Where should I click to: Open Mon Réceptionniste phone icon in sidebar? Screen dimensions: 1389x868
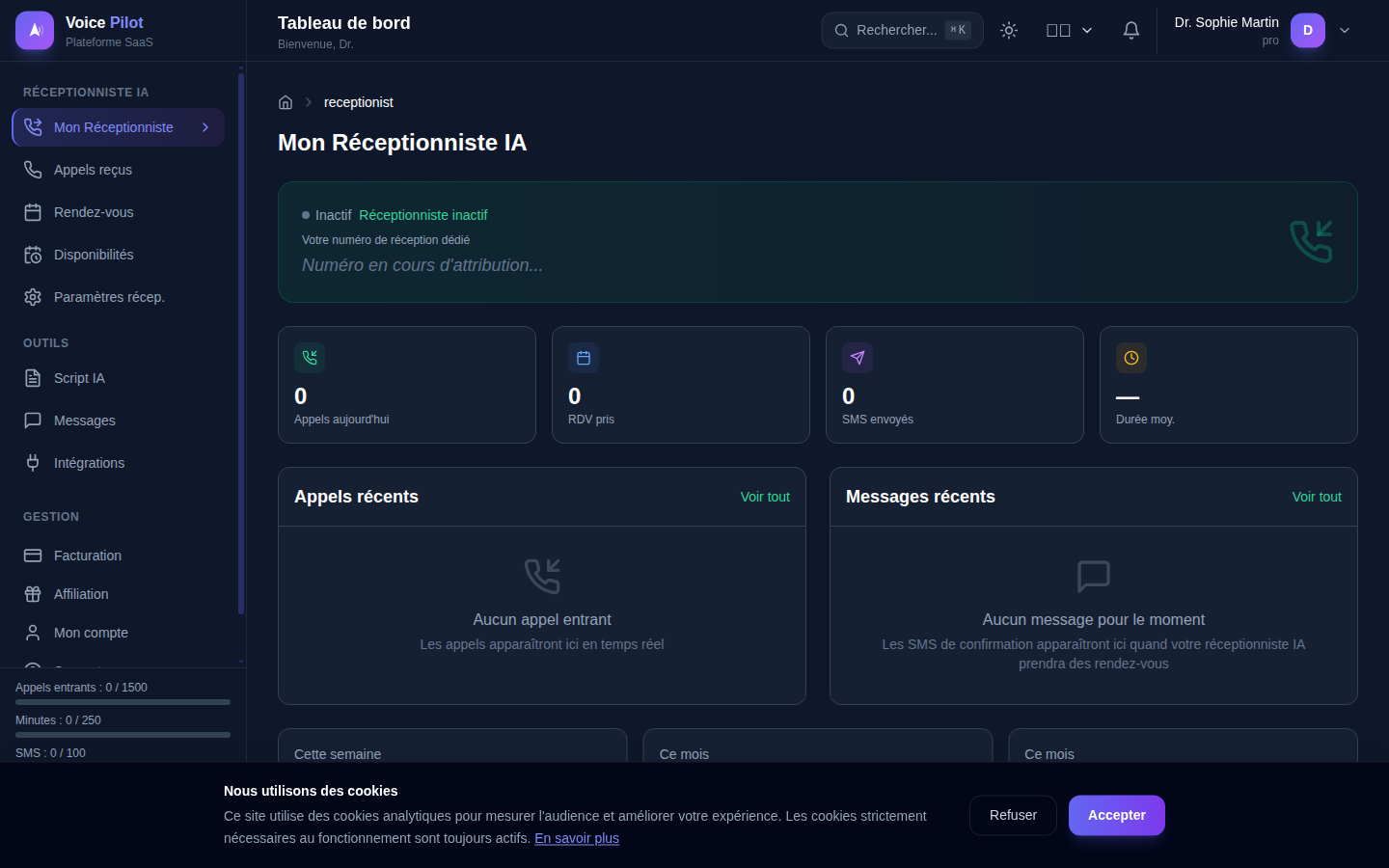click(33, 127)
